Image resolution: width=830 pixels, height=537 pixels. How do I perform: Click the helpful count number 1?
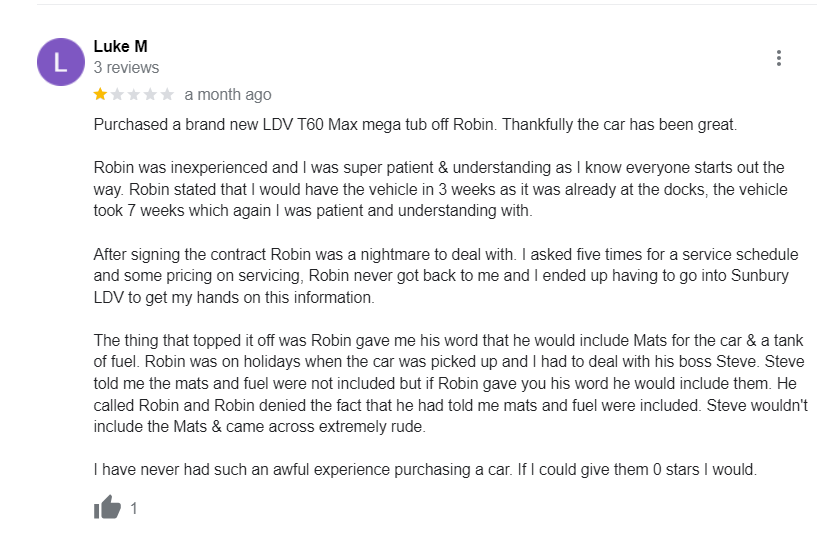tap(134, 508)
